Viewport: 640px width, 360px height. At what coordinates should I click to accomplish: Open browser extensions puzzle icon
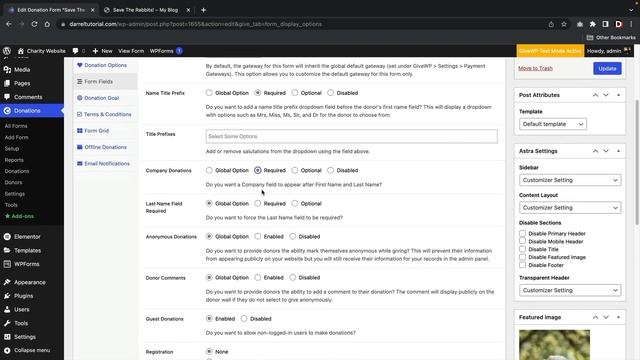click(593, 24)
